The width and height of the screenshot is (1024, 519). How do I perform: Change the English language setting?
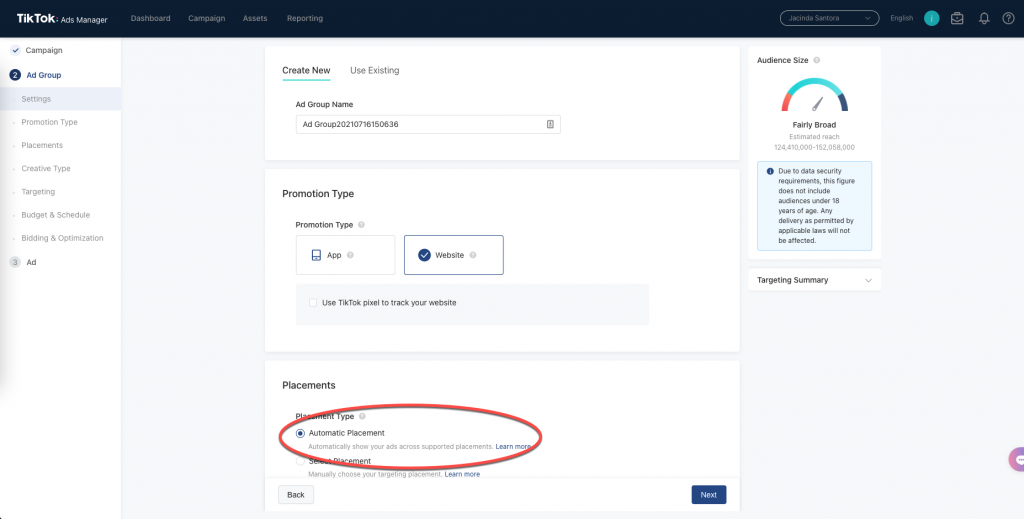pyautogui.click(x=901, y=18)
